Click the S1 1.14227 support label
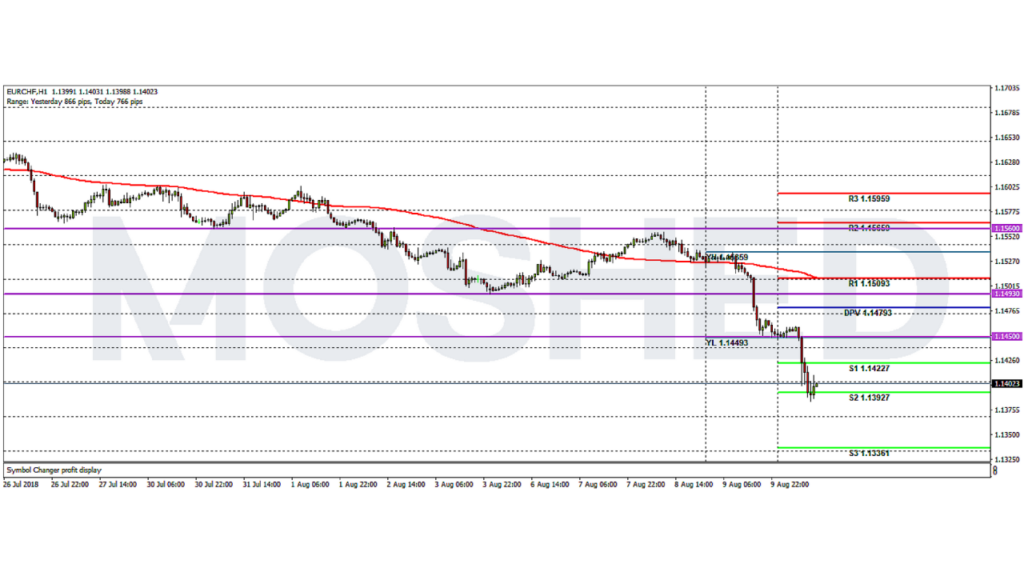Image resolution: width=1024 pixels, height=576 pixels. [x=869, y=369]
